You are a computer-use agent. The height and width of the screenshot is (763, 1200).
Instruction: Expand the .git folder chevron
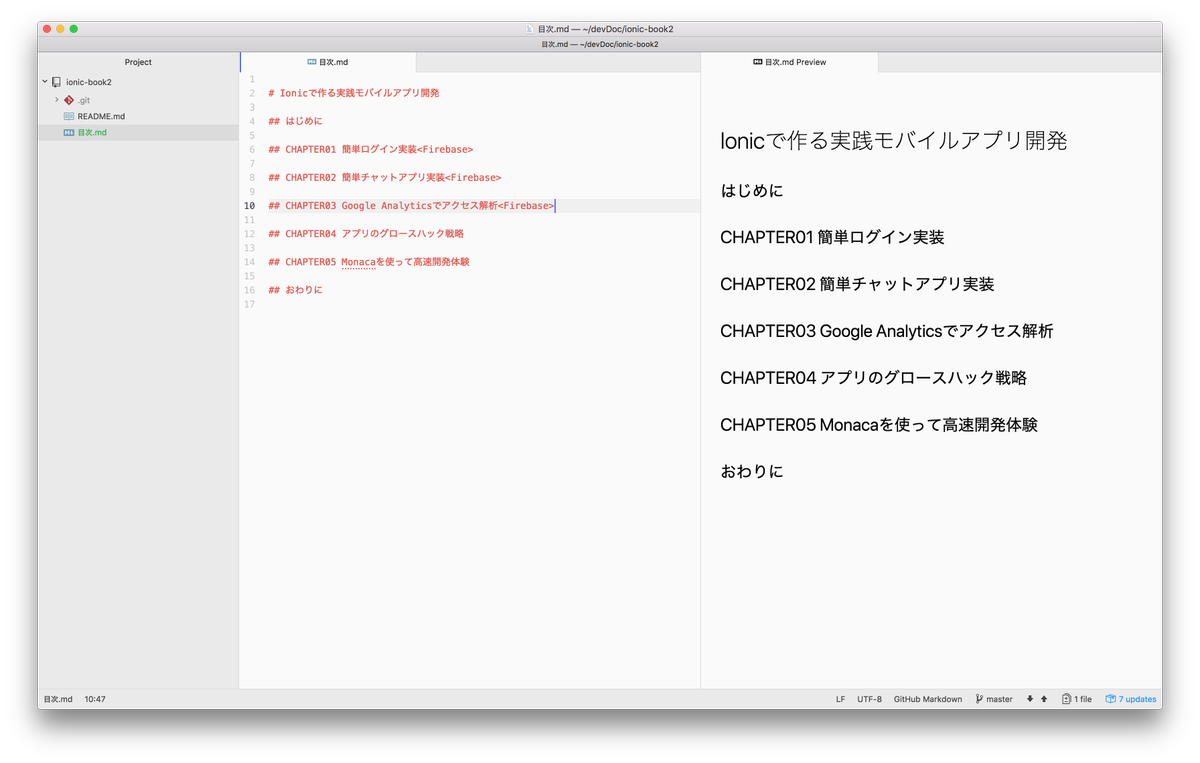57,100
